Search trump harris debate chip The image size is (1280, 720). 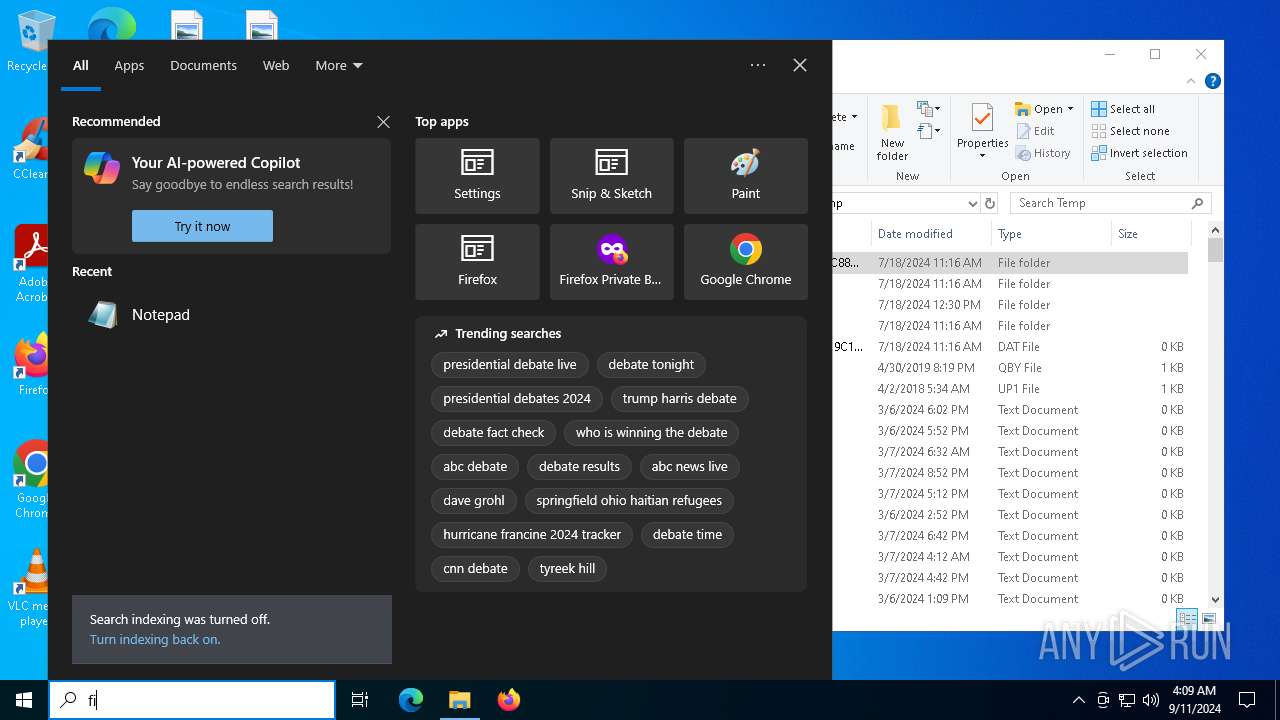pos(679,398)
